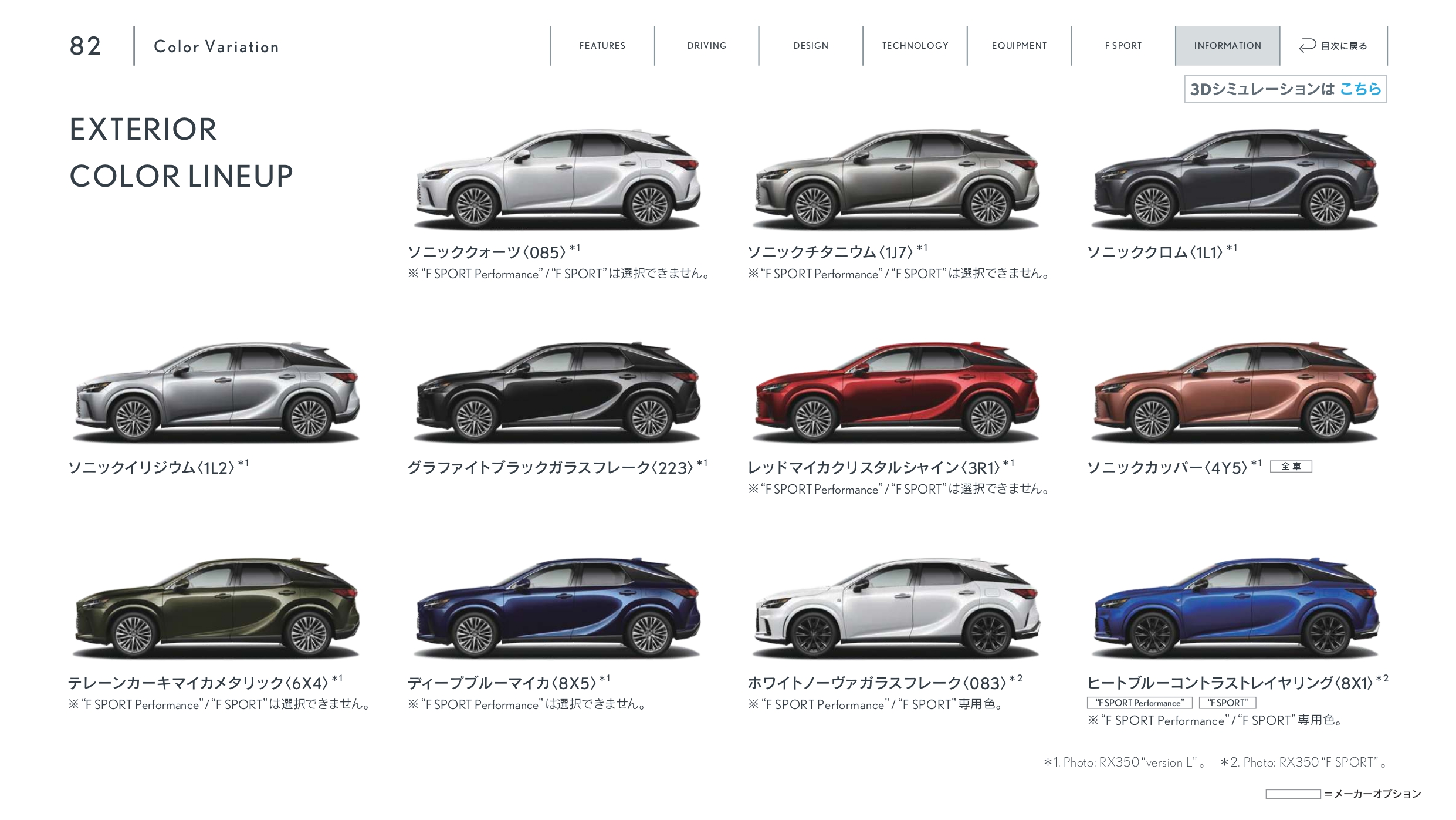Open the FEATURES tab

point(602,46)
